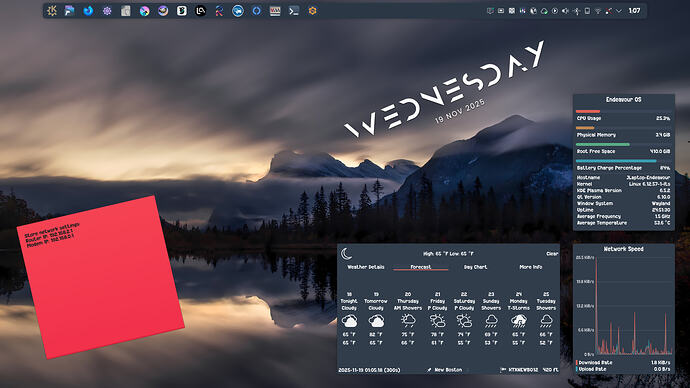Click the 19 NOV 2025 date text
690x388 pixels.
(x=460, y=111)
